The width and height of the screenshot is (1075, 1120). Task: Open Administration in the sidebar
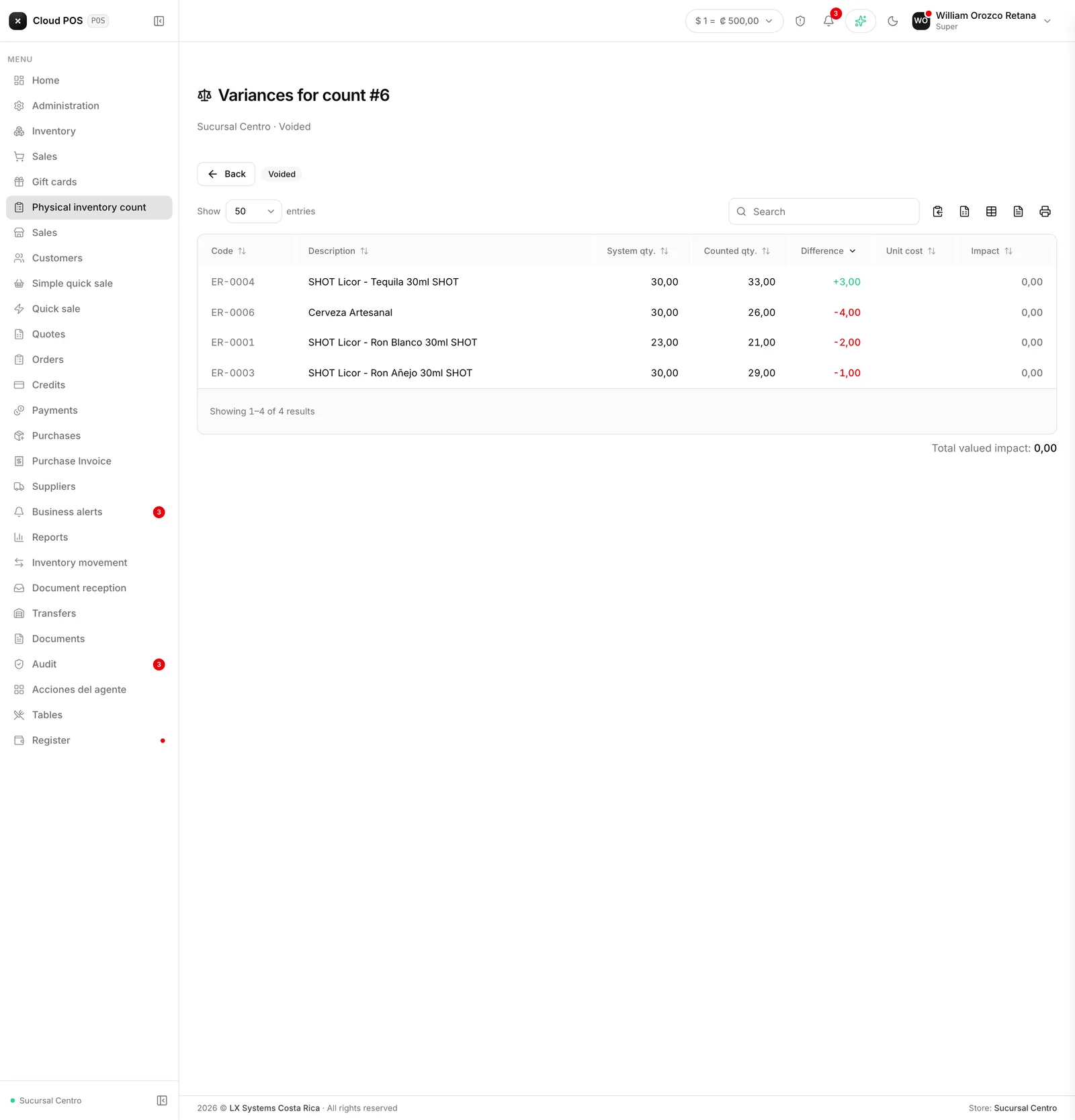[89, 106]
